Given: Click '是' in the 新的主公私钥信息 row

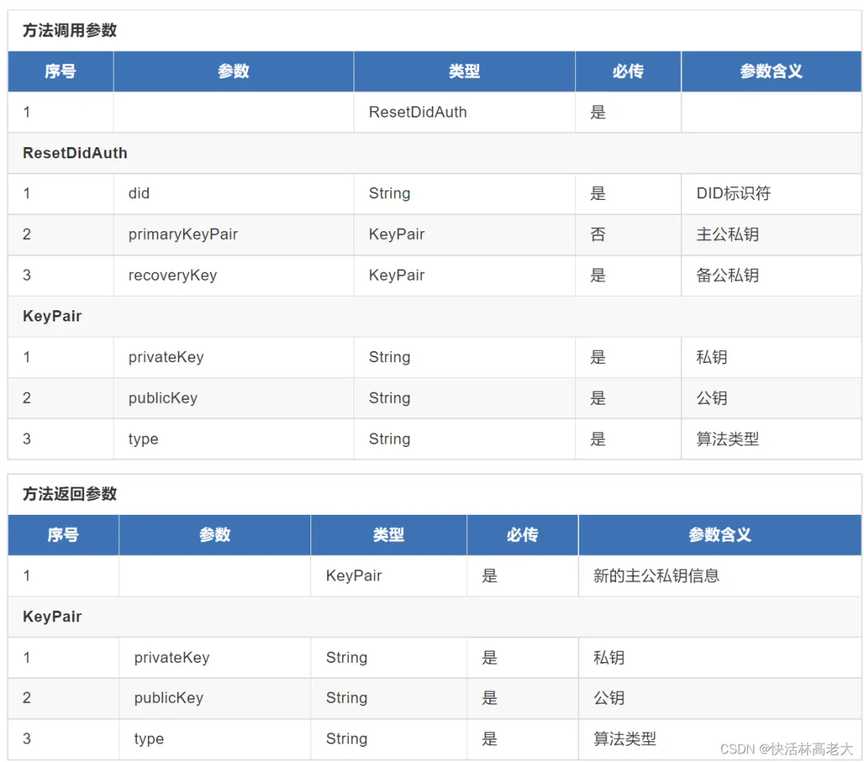Looking at the screenshot, I should tap(489, 576).
